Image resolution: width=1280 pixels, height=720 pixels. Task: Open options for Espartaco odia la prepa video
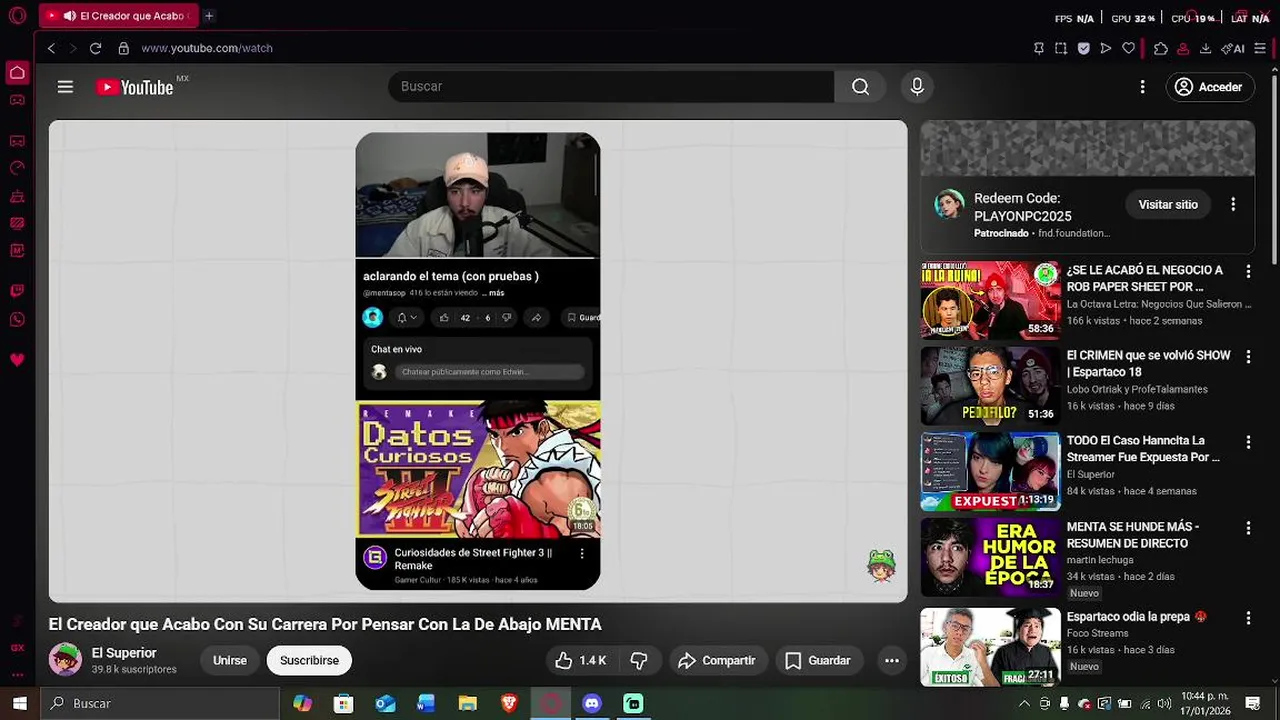[x=1248, y=618]
